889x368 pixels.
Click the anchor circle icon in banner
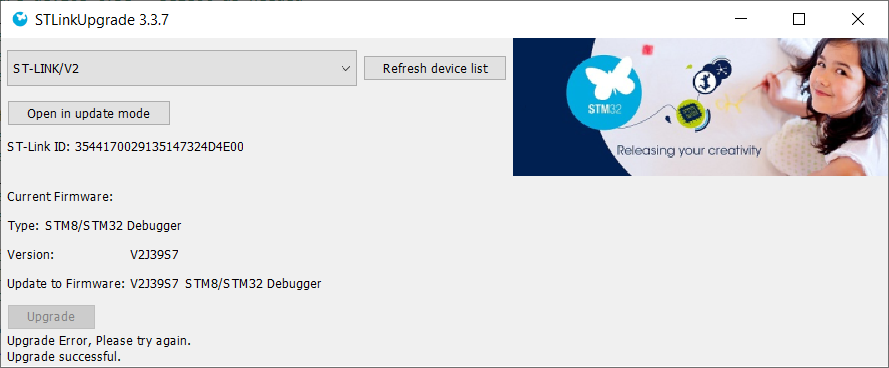coord(704,83)
